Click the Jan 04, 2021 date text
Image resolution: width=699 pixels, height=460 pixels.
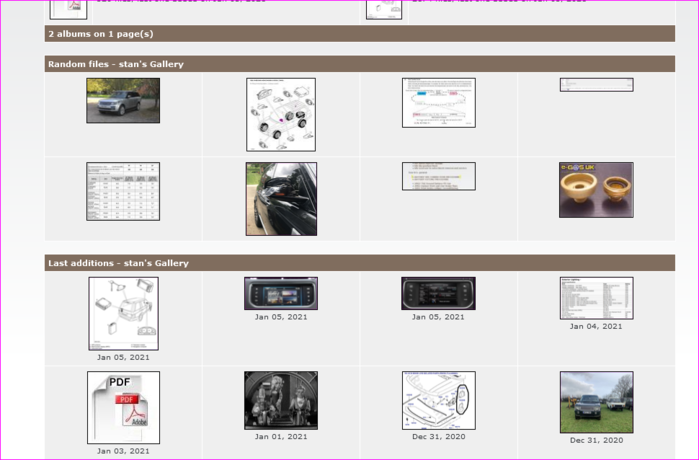(x=596, y=326)
